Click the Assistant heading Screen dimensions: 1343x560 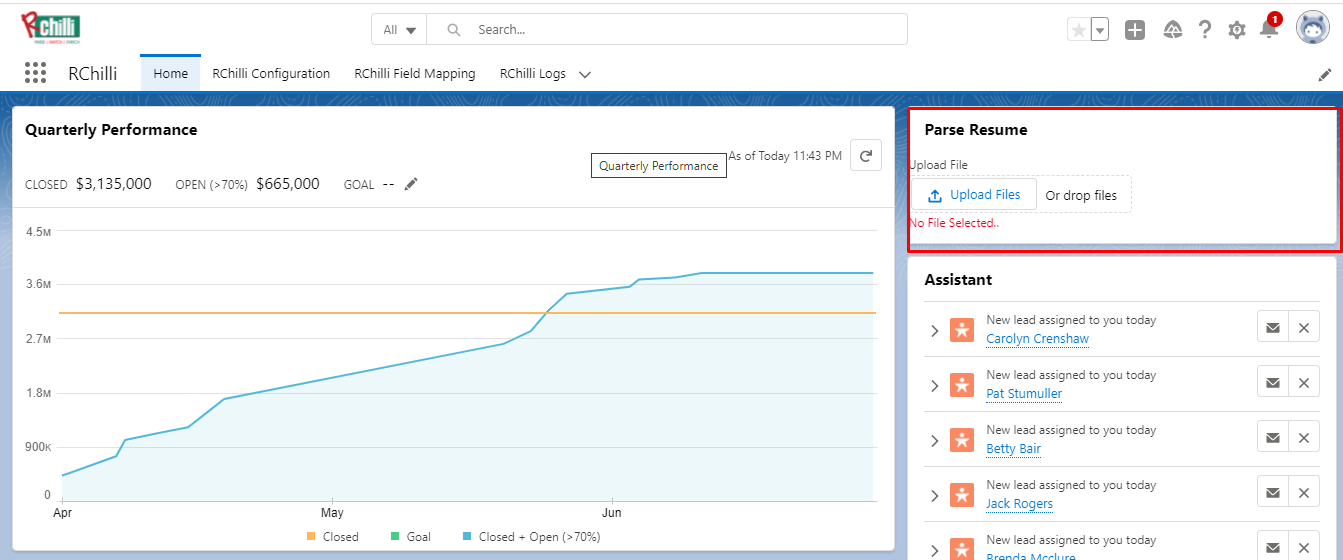(x=958, y=280)
